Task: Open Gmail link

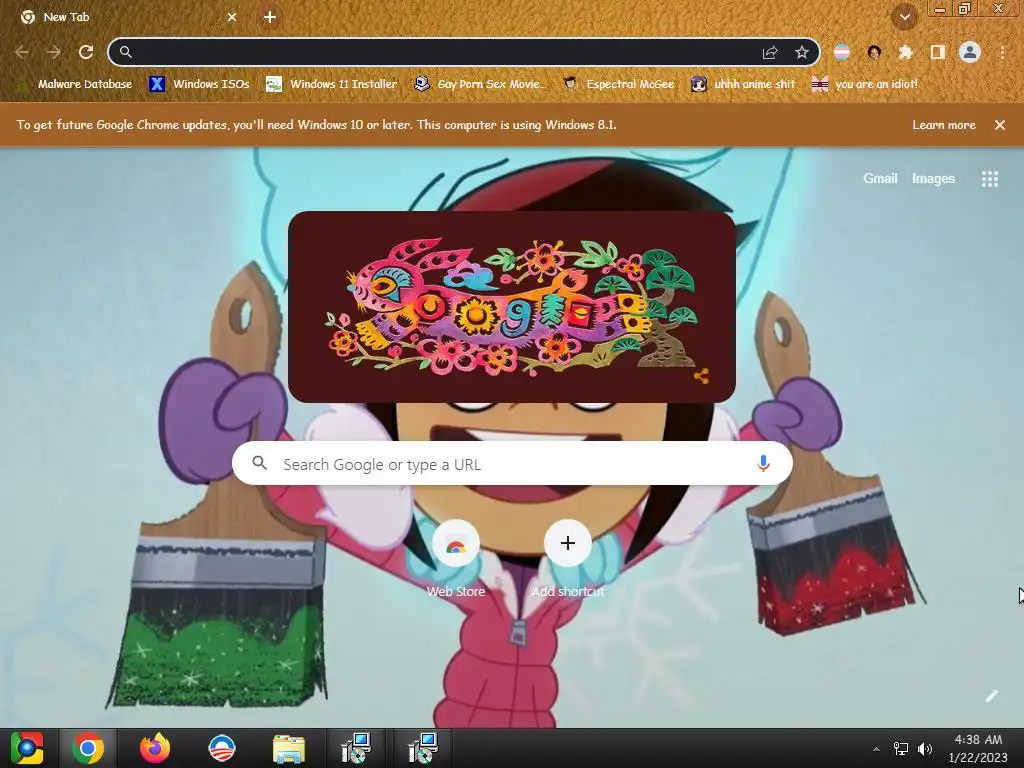Action: coord(880,178)
